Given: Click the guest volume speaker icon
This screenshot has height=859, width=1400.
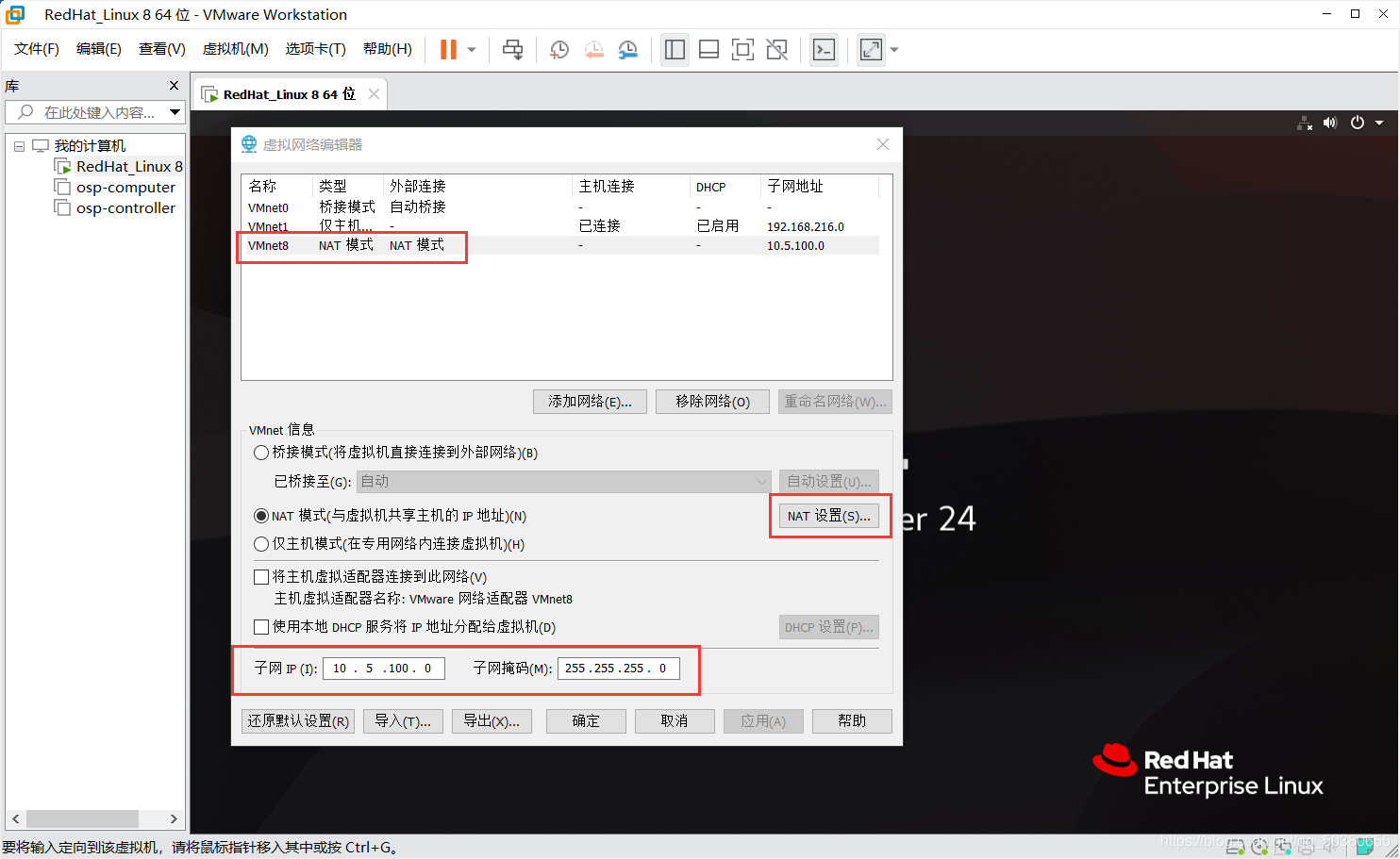Looking at the screenshot, I should [x=1330, y=123].
